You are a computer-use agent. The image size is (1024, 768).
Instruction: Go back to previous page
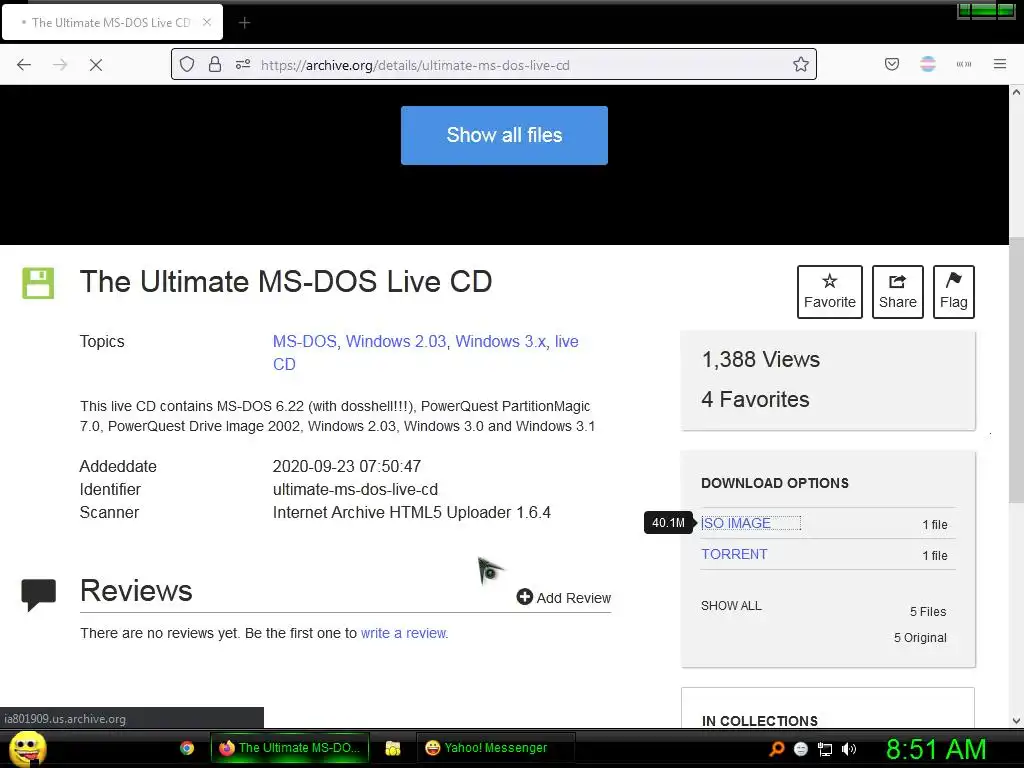[x=24, y=65]
